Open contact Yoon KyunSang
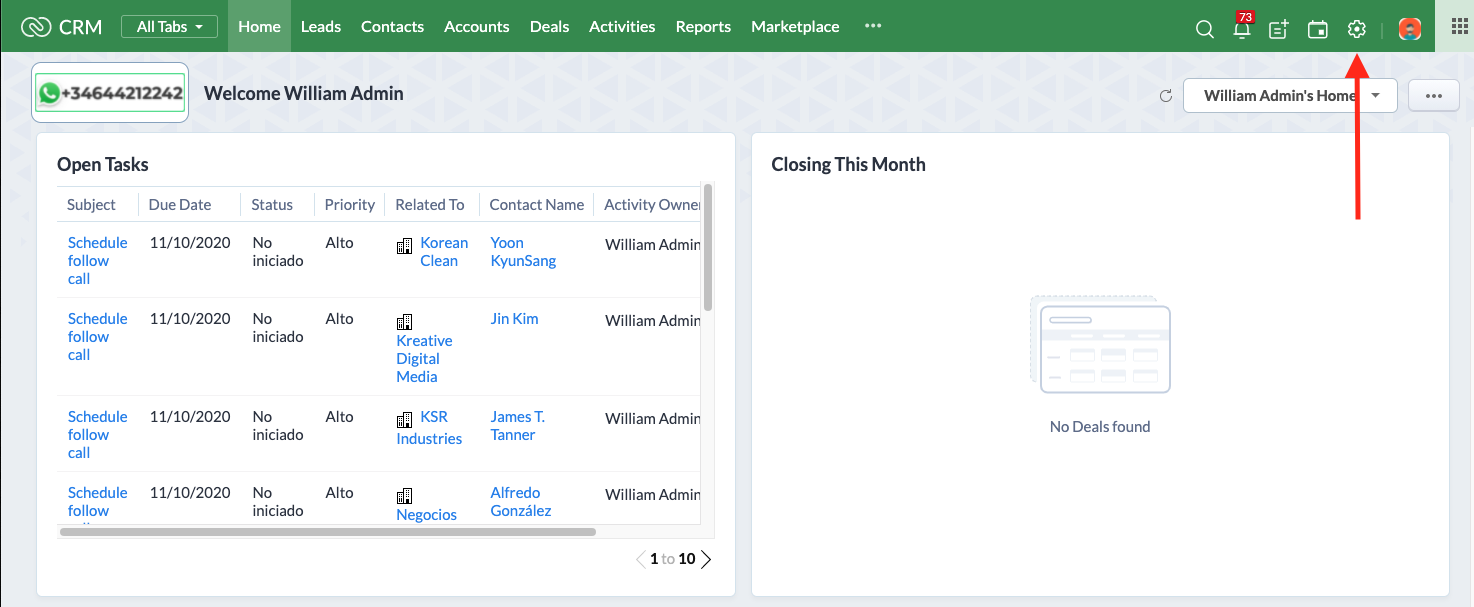This screenshot has height=607, width=1474. tap(523, 252)
